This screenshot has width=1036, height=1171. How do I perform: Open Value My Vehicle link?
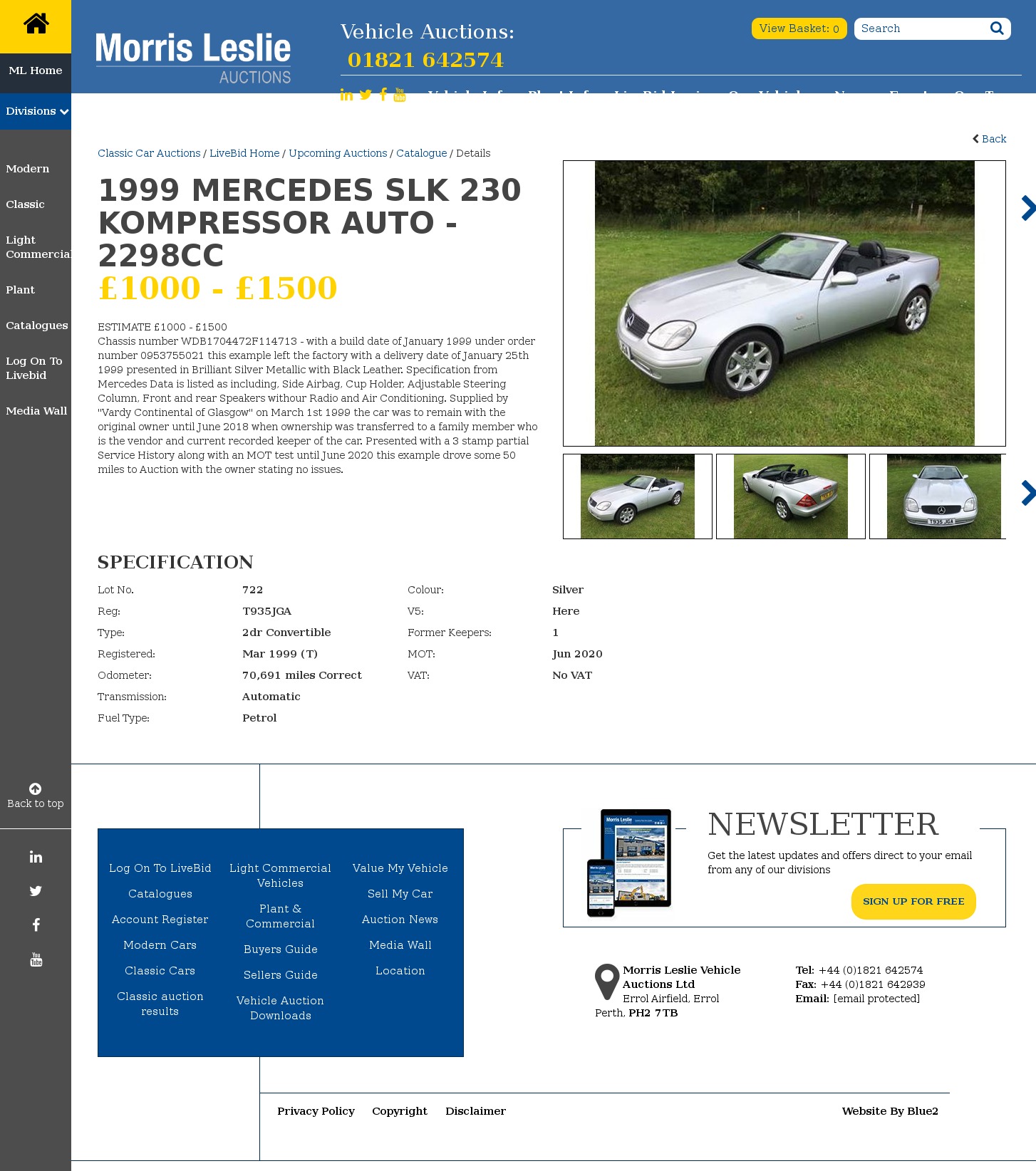[400, 868]
